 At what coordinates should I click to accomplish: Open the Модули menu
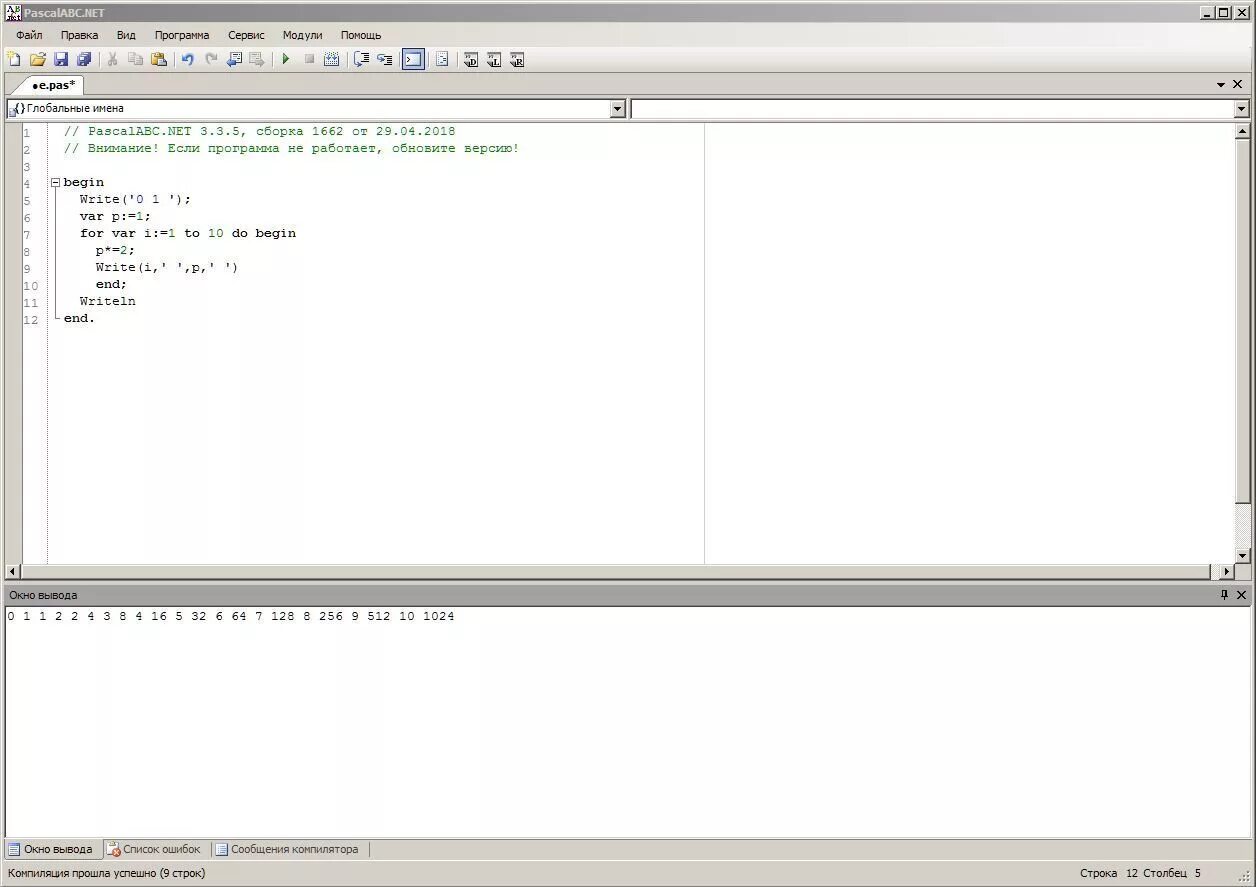302,35
